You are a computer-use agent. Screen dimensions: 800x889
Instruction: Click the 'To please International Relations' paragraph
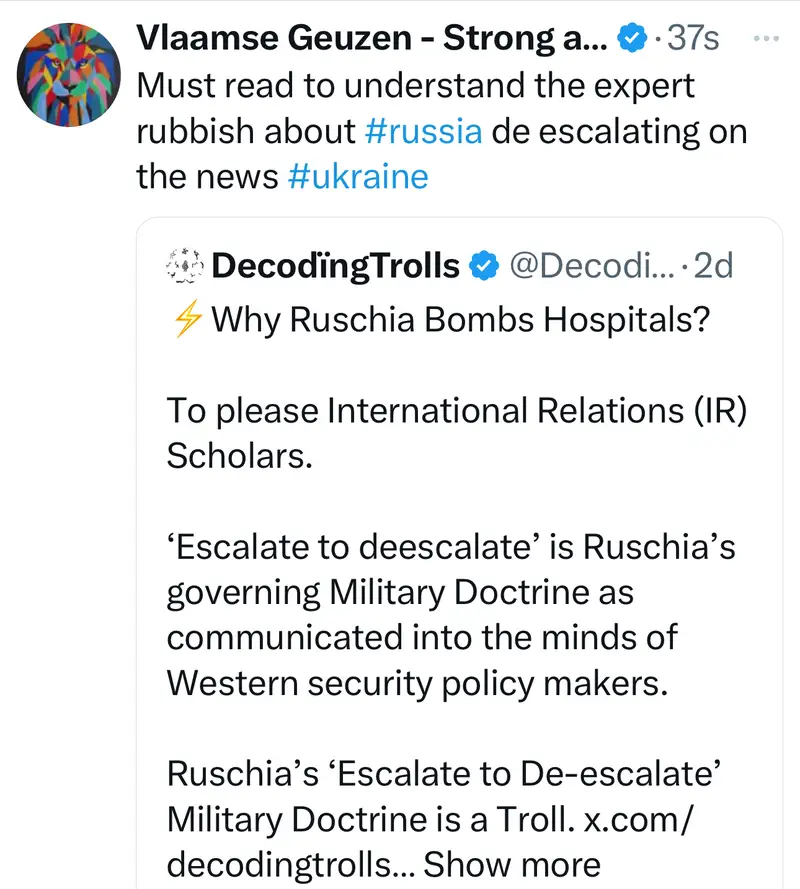point(455,433)
